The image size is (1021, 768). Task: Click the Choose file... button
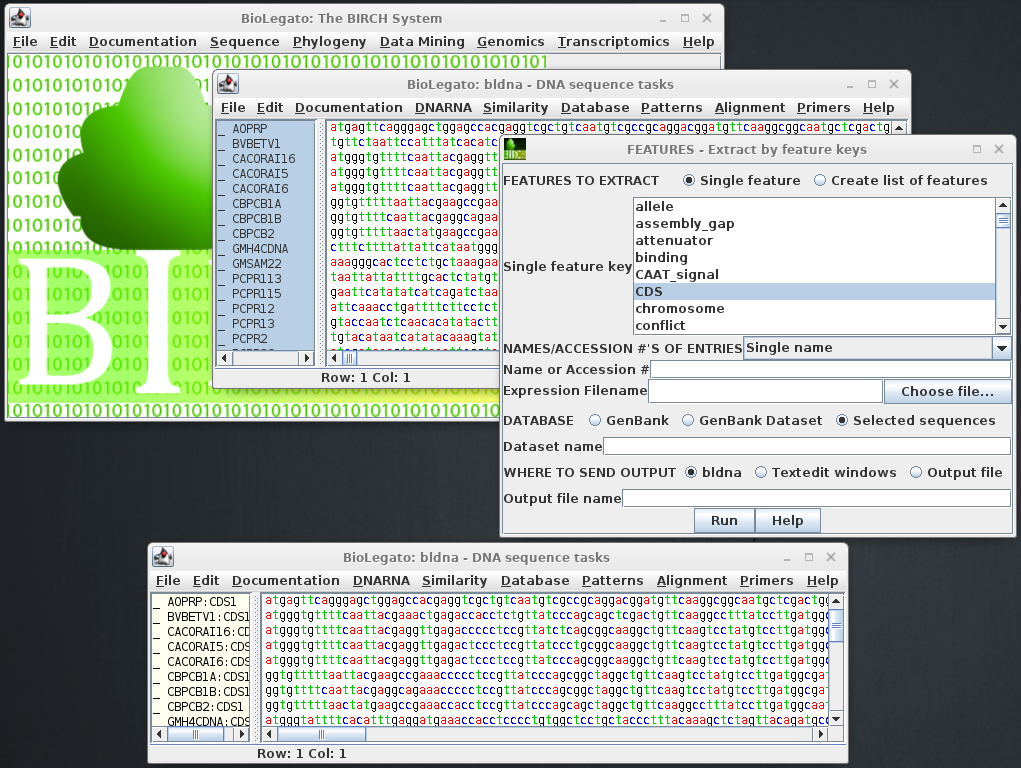(x=947, y=391)
